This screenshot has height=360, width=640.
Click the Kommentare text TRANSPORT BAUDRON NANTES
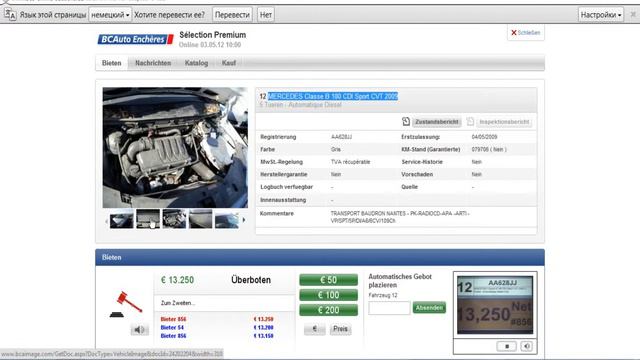point(400,217)
